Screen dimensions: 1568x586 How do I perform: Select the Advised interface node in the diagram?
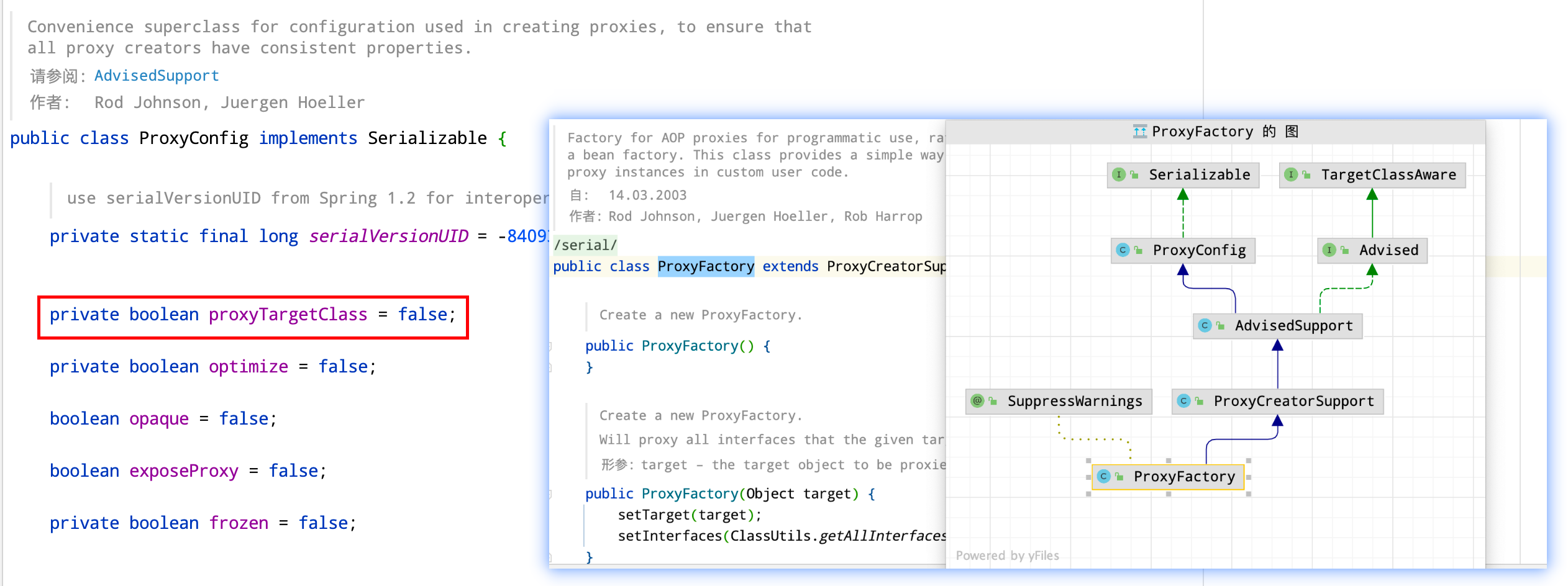tap(1372, 250)
